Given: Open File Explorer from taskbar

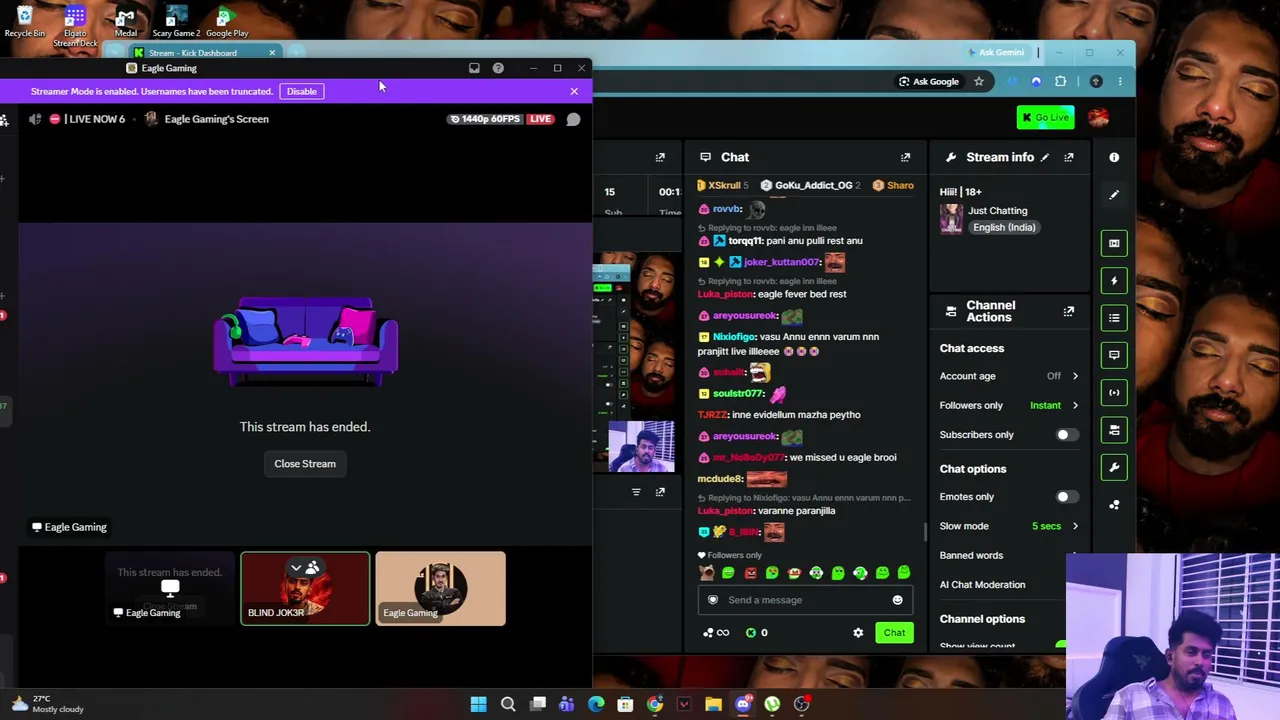Looking at the screenshot, I should tap(713, 704).
